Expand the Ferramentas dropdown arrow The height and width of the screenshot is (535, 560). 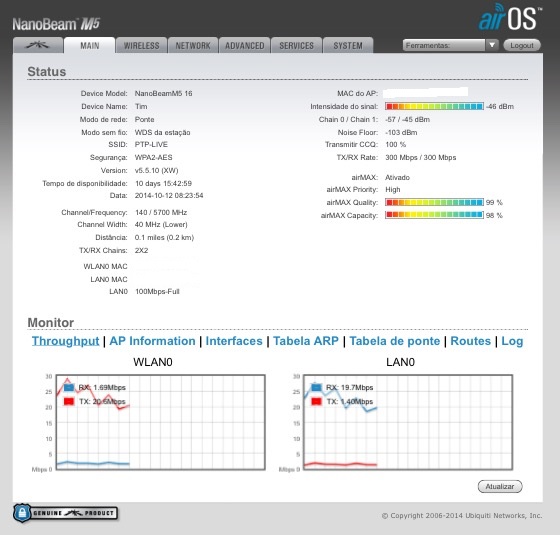[x=492, y=45]
